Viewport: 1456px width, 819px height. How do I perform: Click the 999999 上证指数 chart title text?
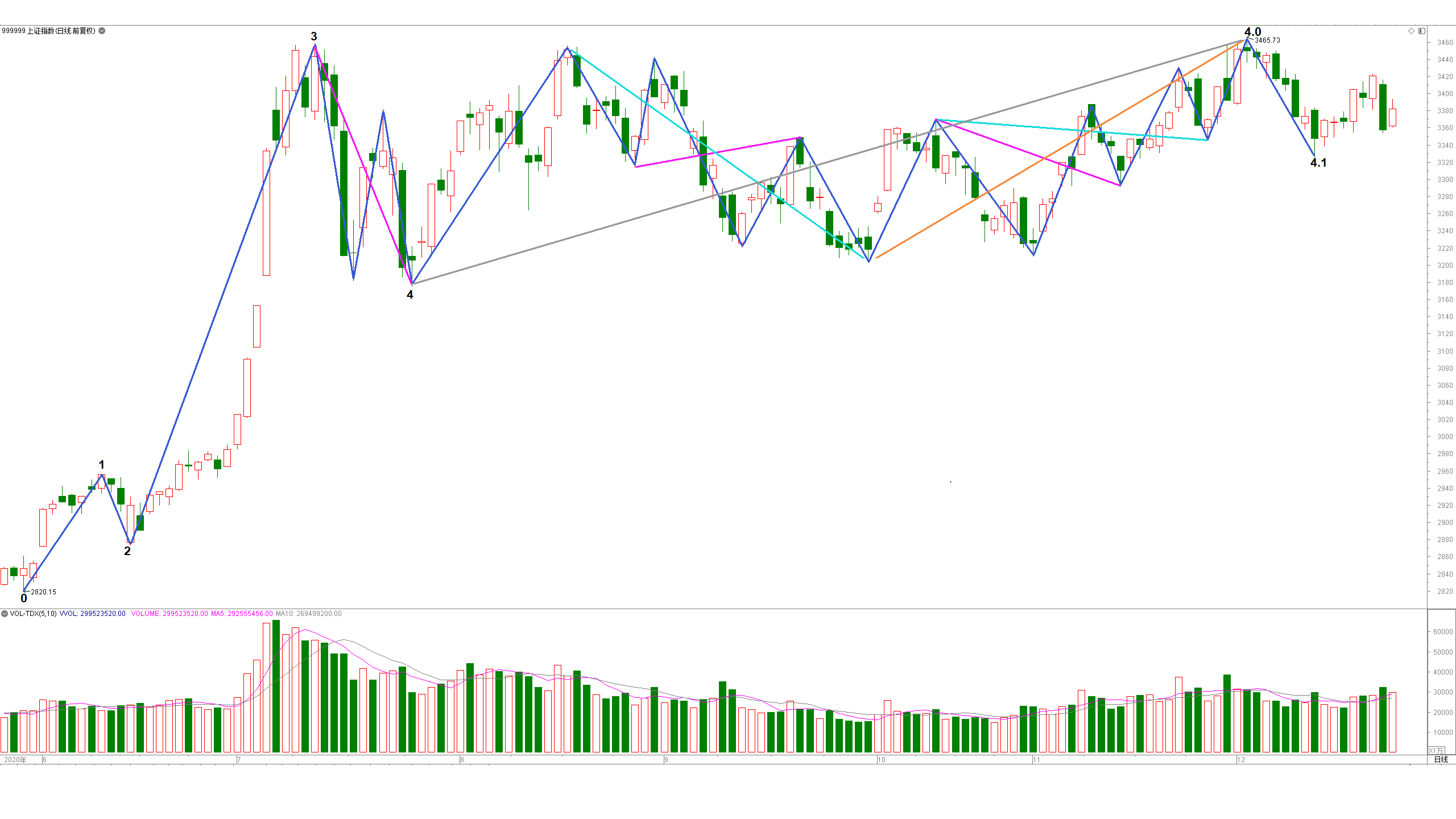tap(48, 31)
